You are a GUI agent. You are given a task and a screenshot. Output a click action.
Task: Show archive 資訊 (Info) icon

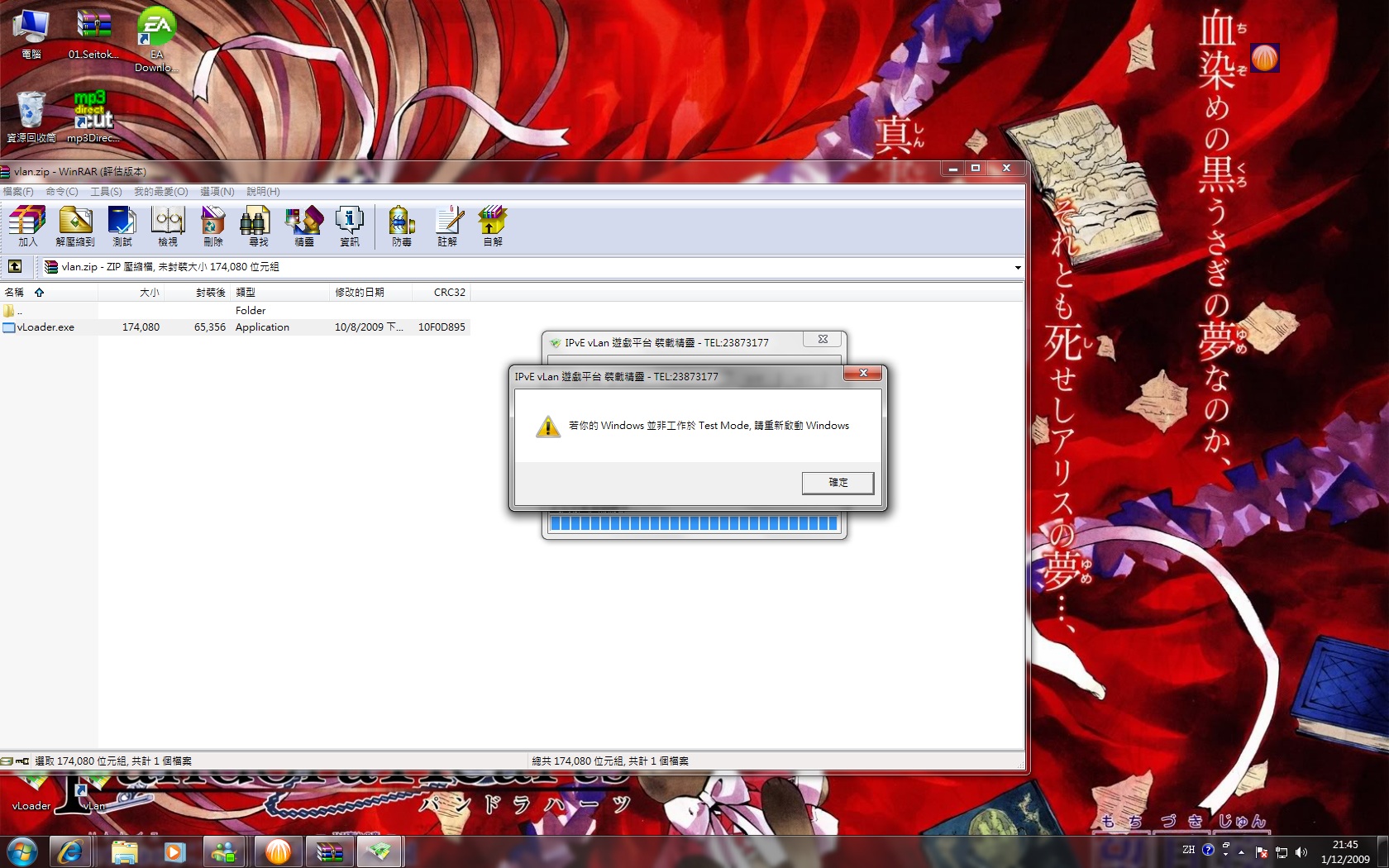(350, 226)
